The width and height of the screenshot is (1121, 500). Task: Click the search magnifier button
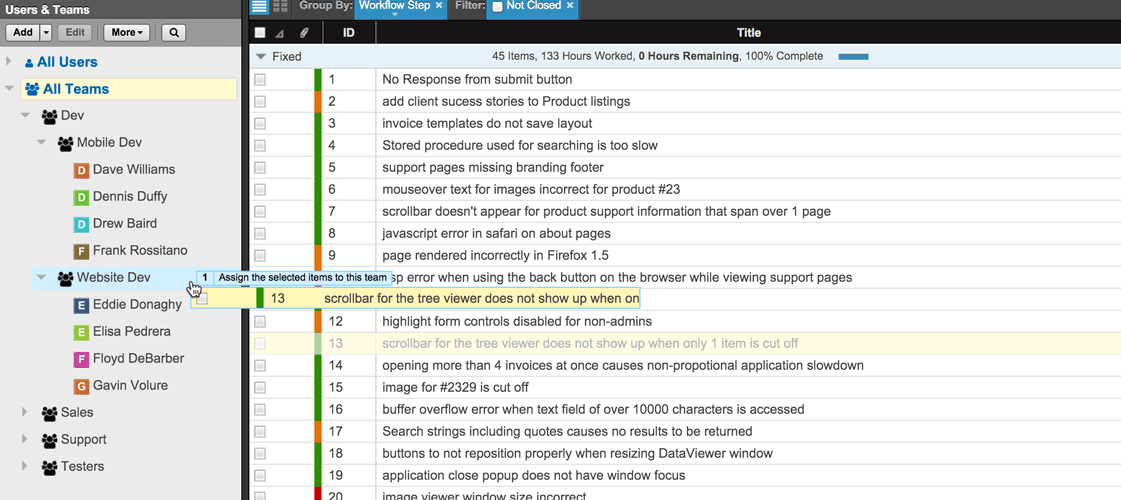click(x=174, y=32)
